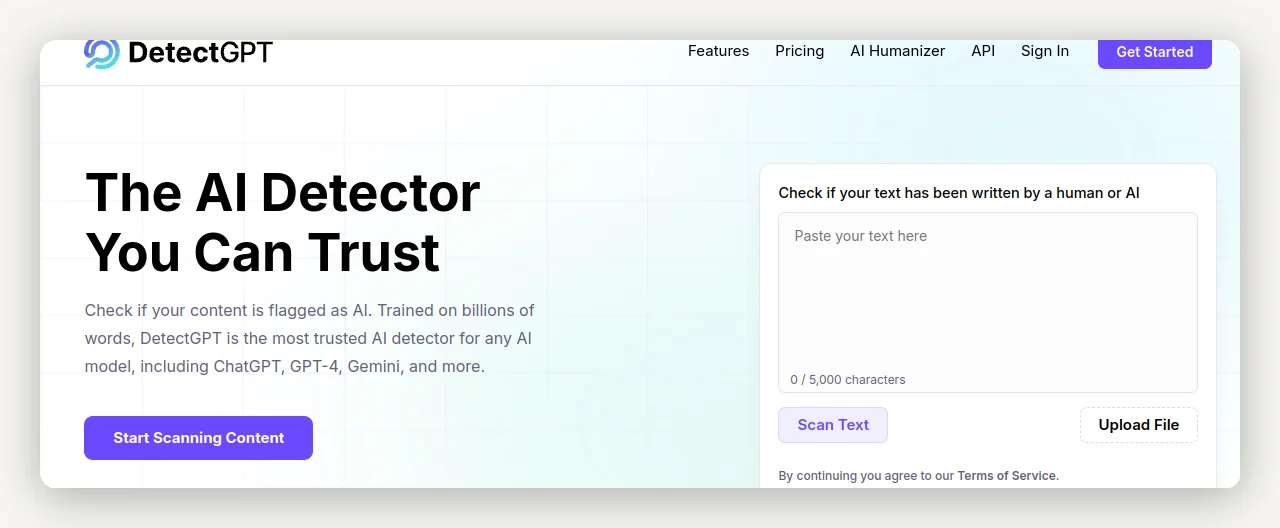Open the AI Humanizer link
1280x528 pixels.
(x=897, y=51)
